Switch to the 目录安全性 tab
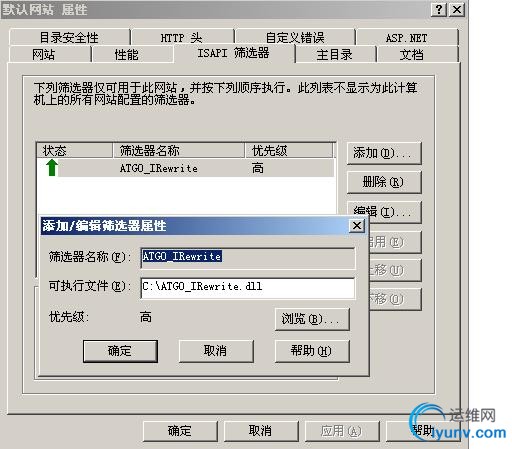The image size is (512, 449). 69,37
